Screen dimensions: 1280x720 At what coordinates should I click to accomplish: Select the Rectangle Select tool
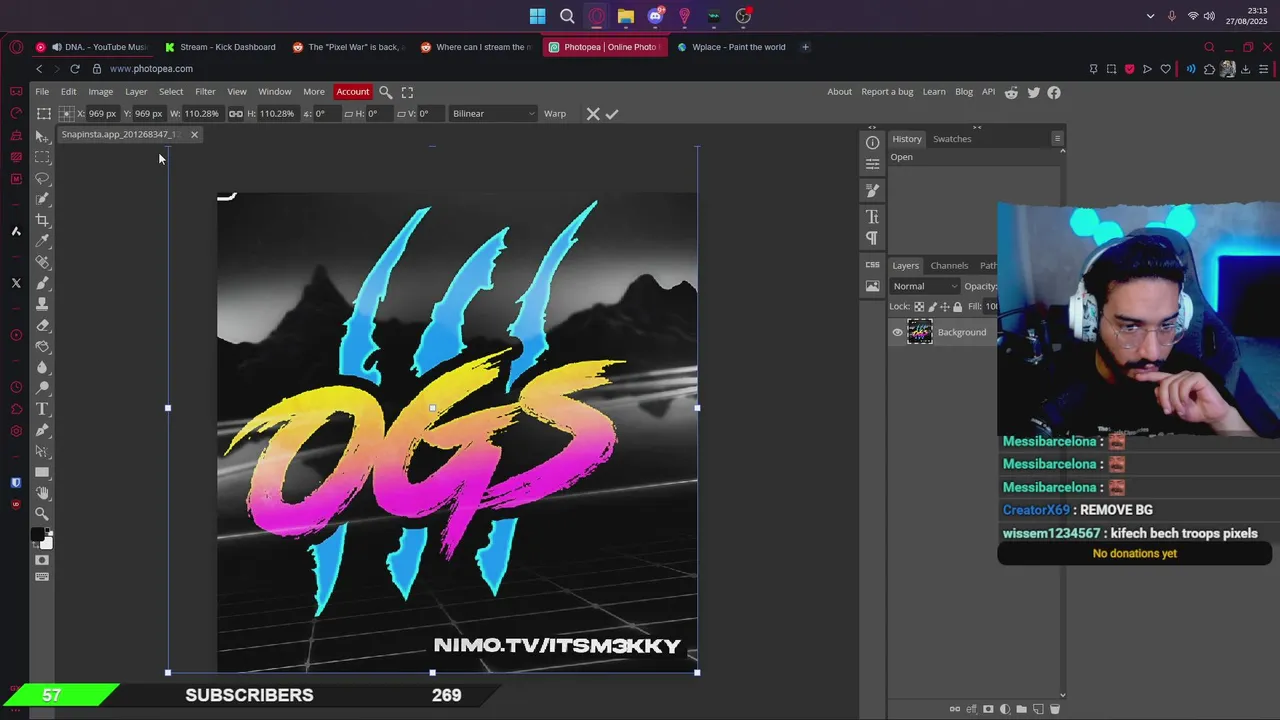(42, 157)
